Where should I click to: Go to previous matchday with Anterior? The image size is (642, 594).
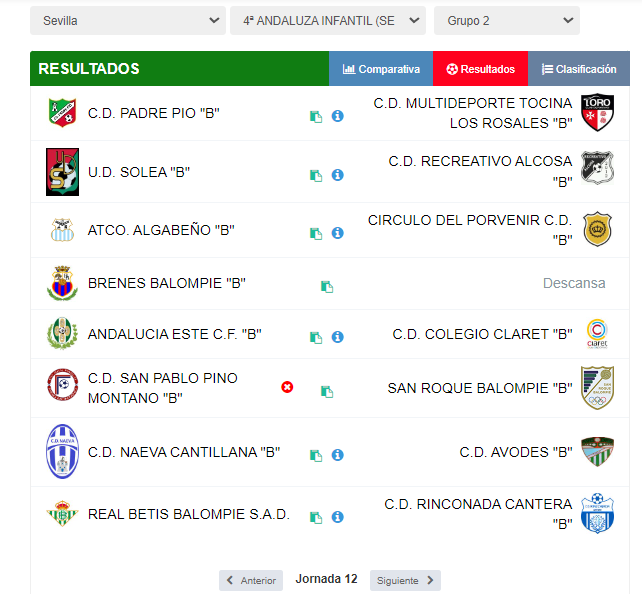pyautogui.click(x=251, y=580)
